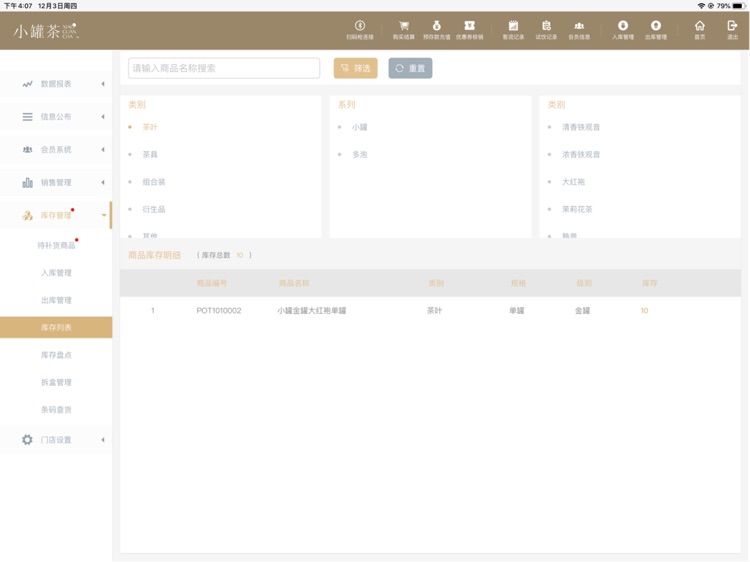This screenshot has height=562, width=750.
Task: Click the 信息公布 list icon in sidebar
Action: pos(27,117)
